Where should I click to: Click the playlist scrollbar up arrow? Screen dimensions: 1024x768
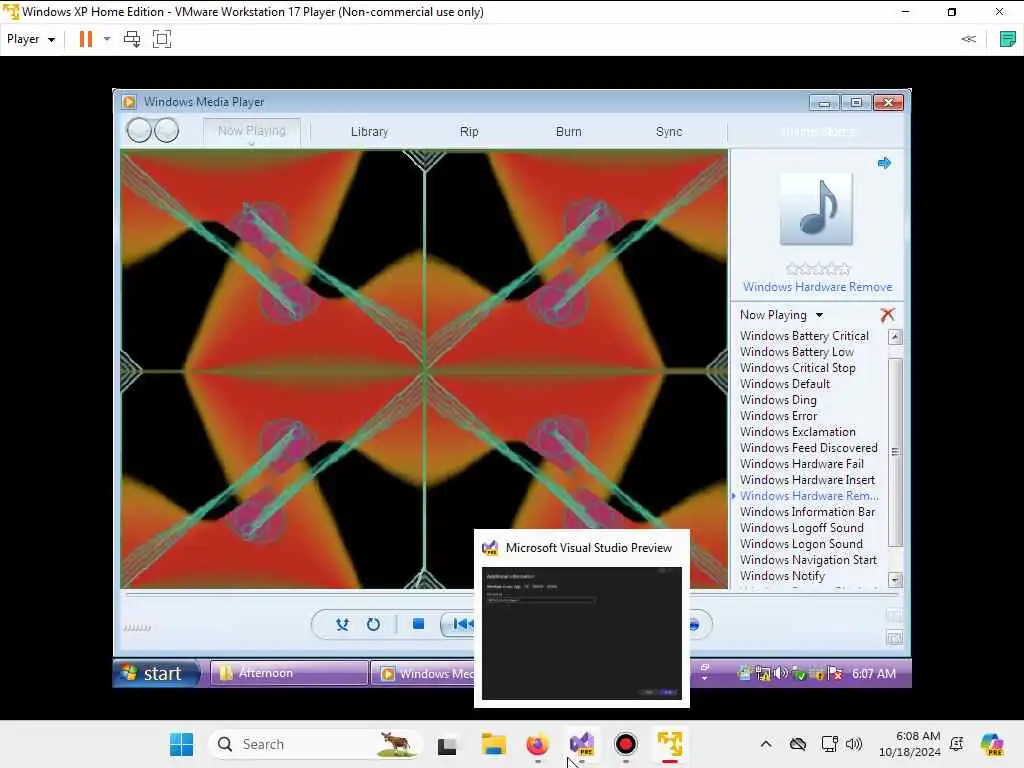(895, 337)
